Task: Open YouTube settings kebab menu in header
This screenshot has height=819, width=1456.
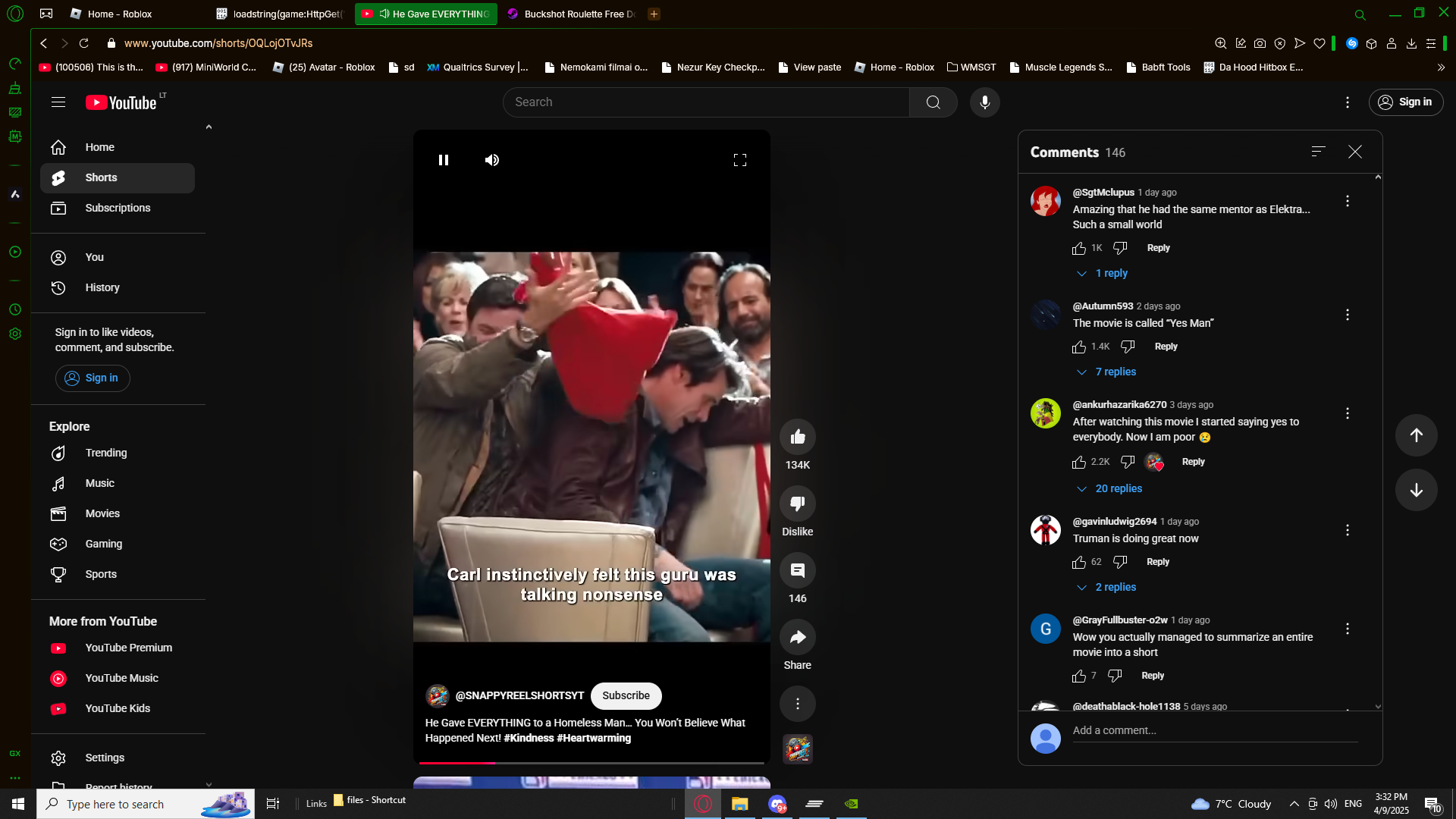Action: pyautogui.click(x=1348, y=102)
